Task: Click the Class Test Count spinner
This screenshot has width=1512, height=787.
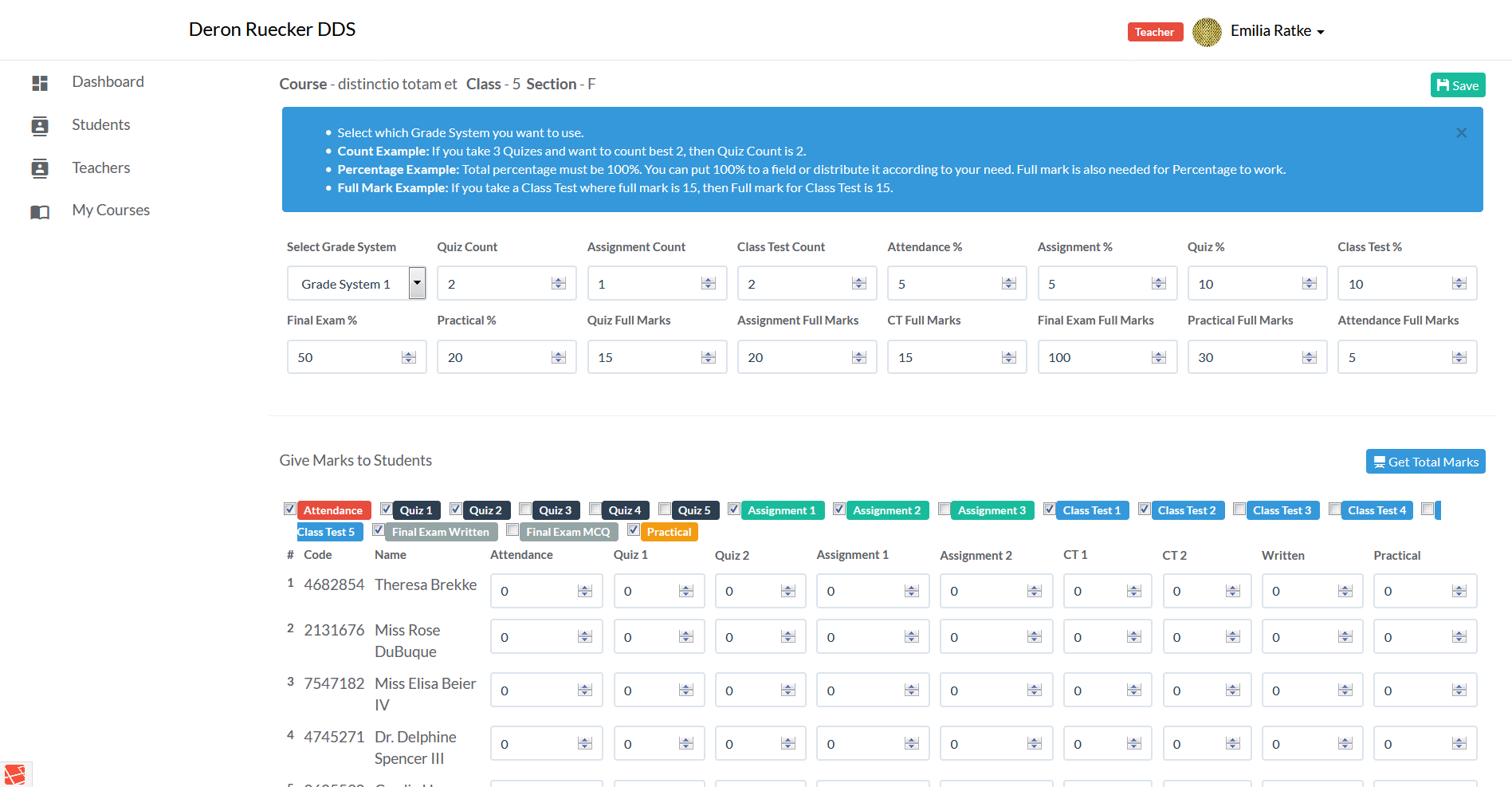Action: tap(859, 284)
